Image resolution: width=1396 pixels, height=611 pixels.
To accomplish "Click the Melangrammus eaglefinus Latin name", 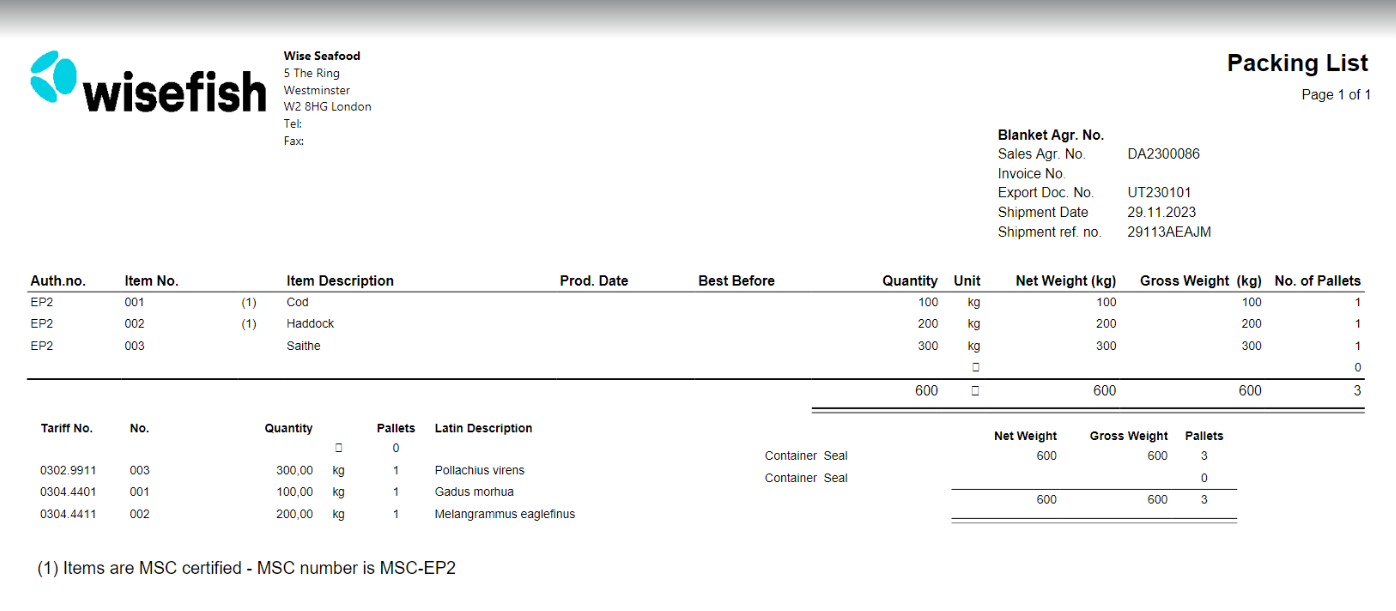I will click(504, 514).
